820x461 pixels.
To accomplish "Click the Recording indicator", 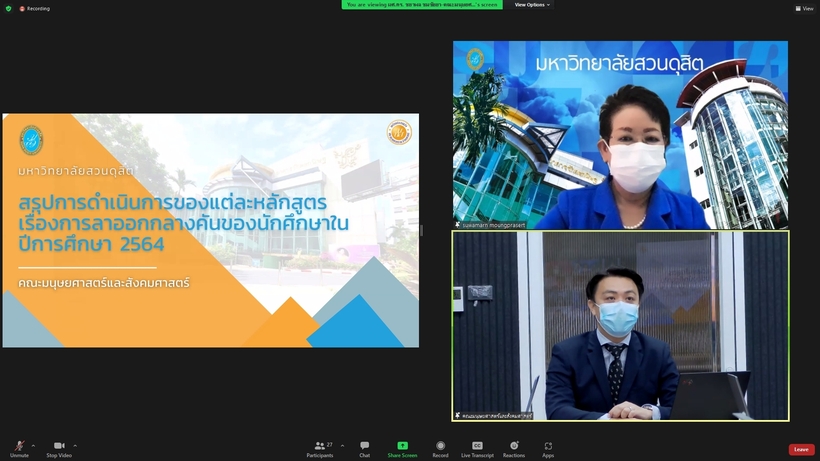I will [x=35, y=8].
